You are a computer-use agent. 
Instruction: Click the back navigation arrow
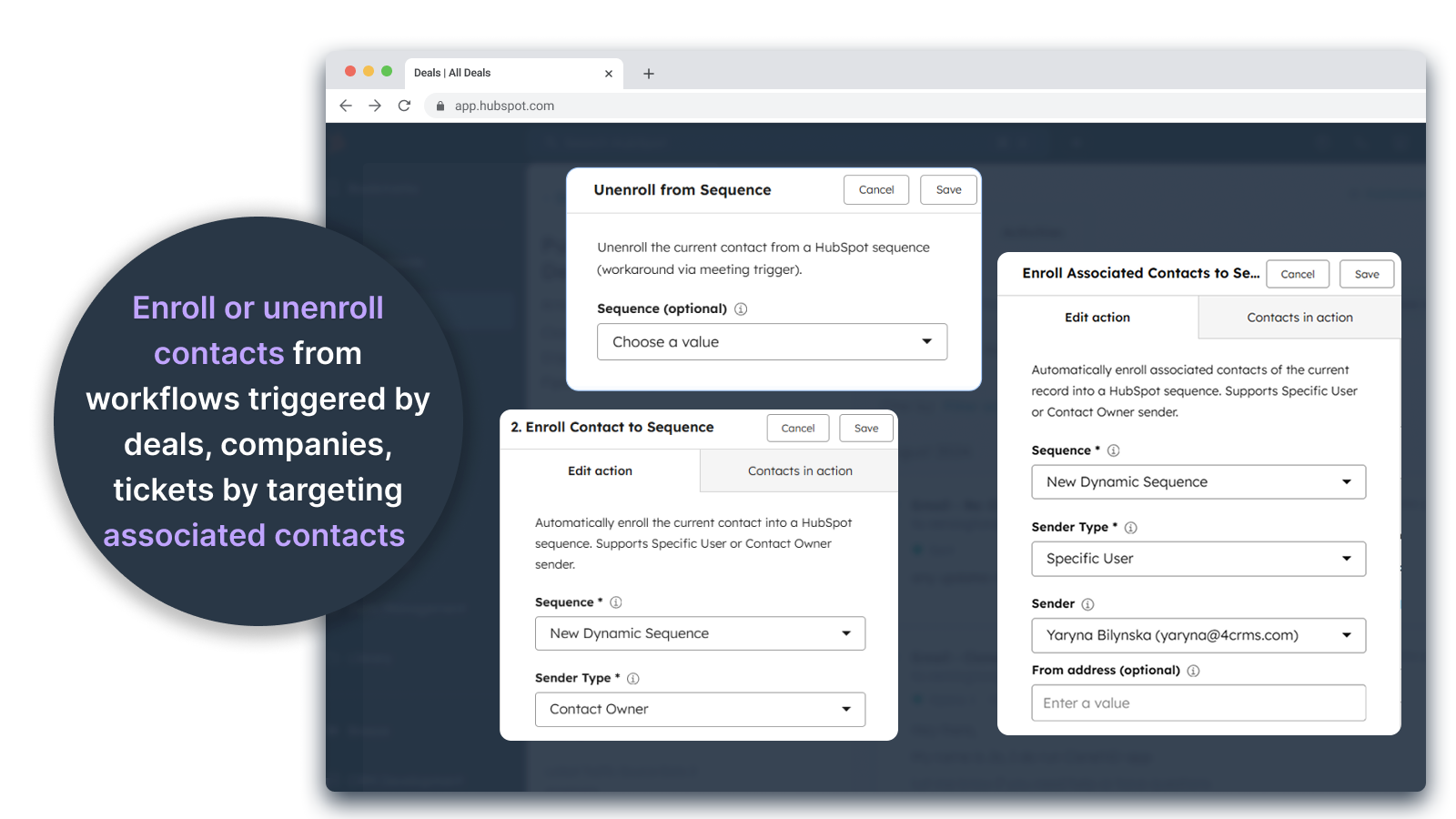point(346,106)
